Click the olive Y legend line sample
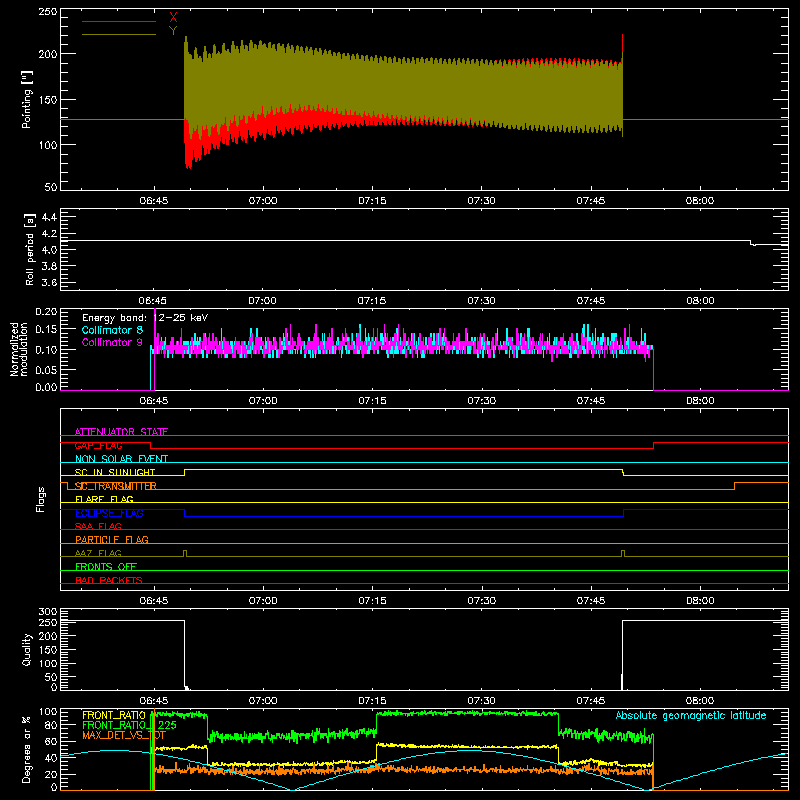The width and height of the screenshot is (800, 800). tap(119, 35)
